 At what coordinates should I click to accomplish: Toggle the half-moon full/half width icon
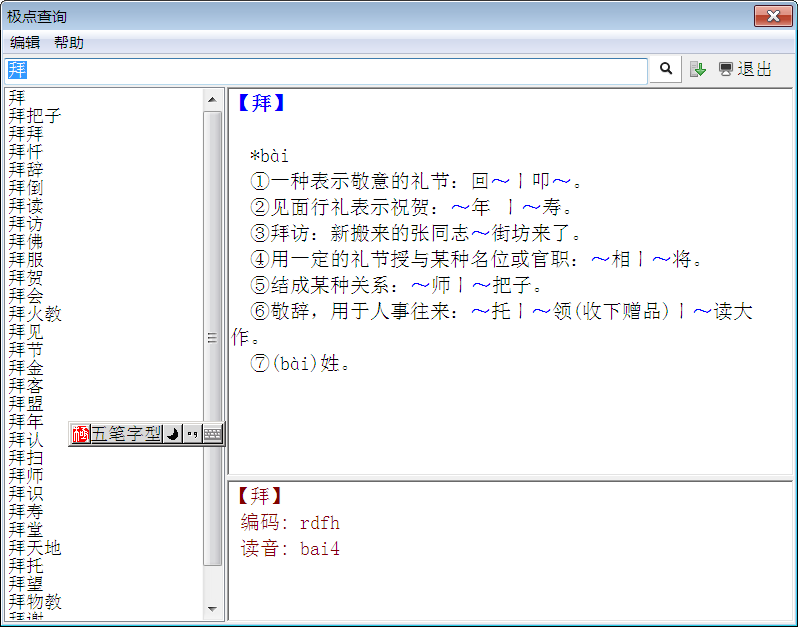tap(173, 434)
